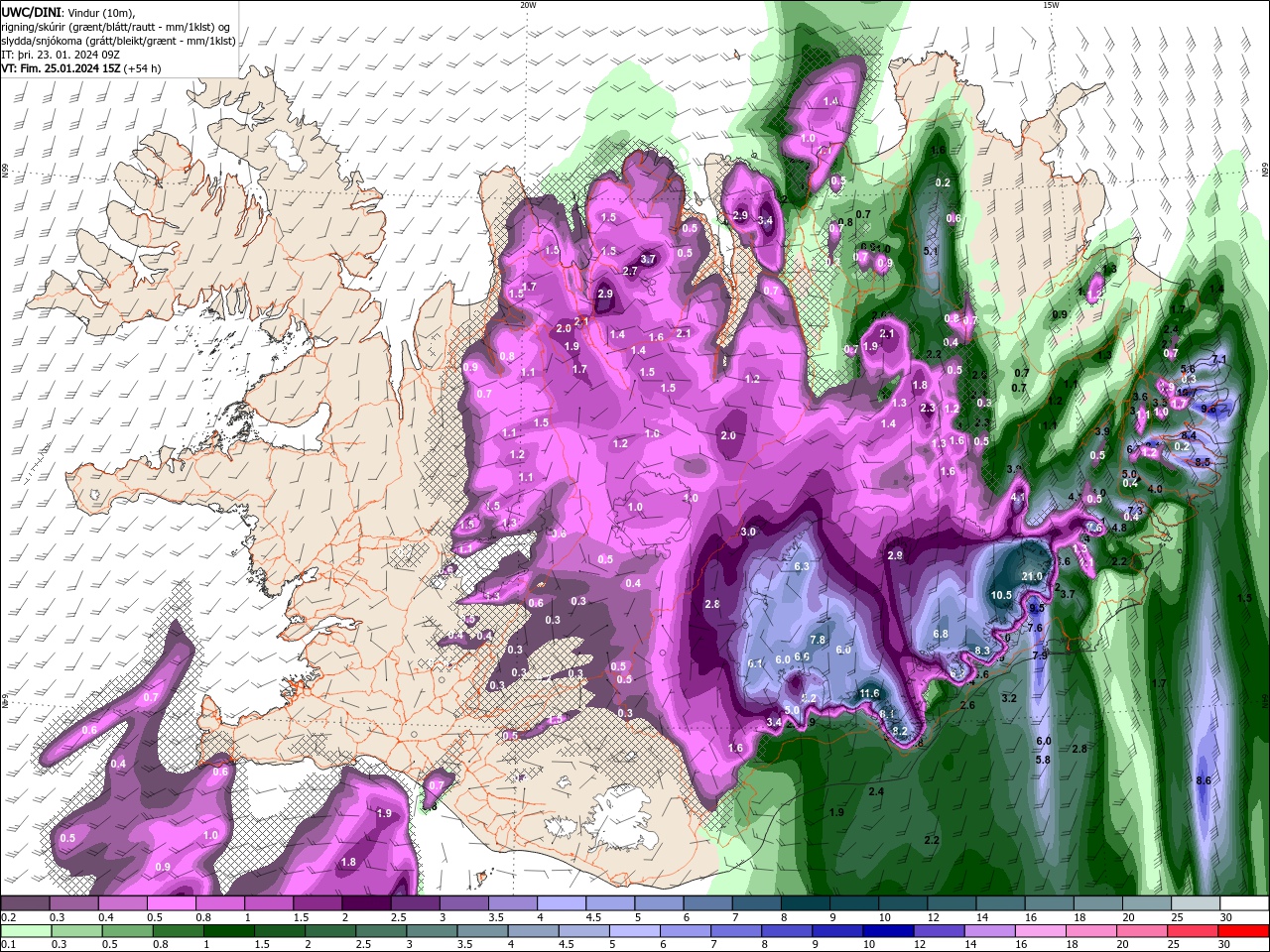Click the '6.8' value on the map
1270x952 pixels.
(x=941, y=634)
